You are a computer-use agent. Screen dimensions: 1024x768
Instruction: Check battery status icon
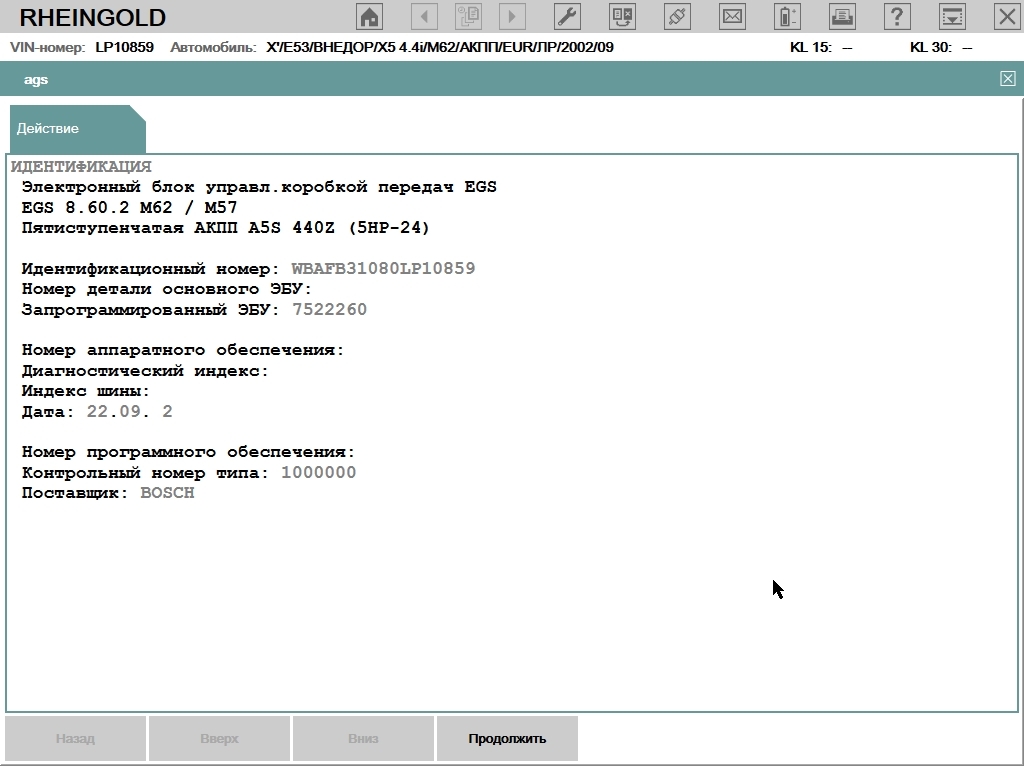(x=788, y=16)
